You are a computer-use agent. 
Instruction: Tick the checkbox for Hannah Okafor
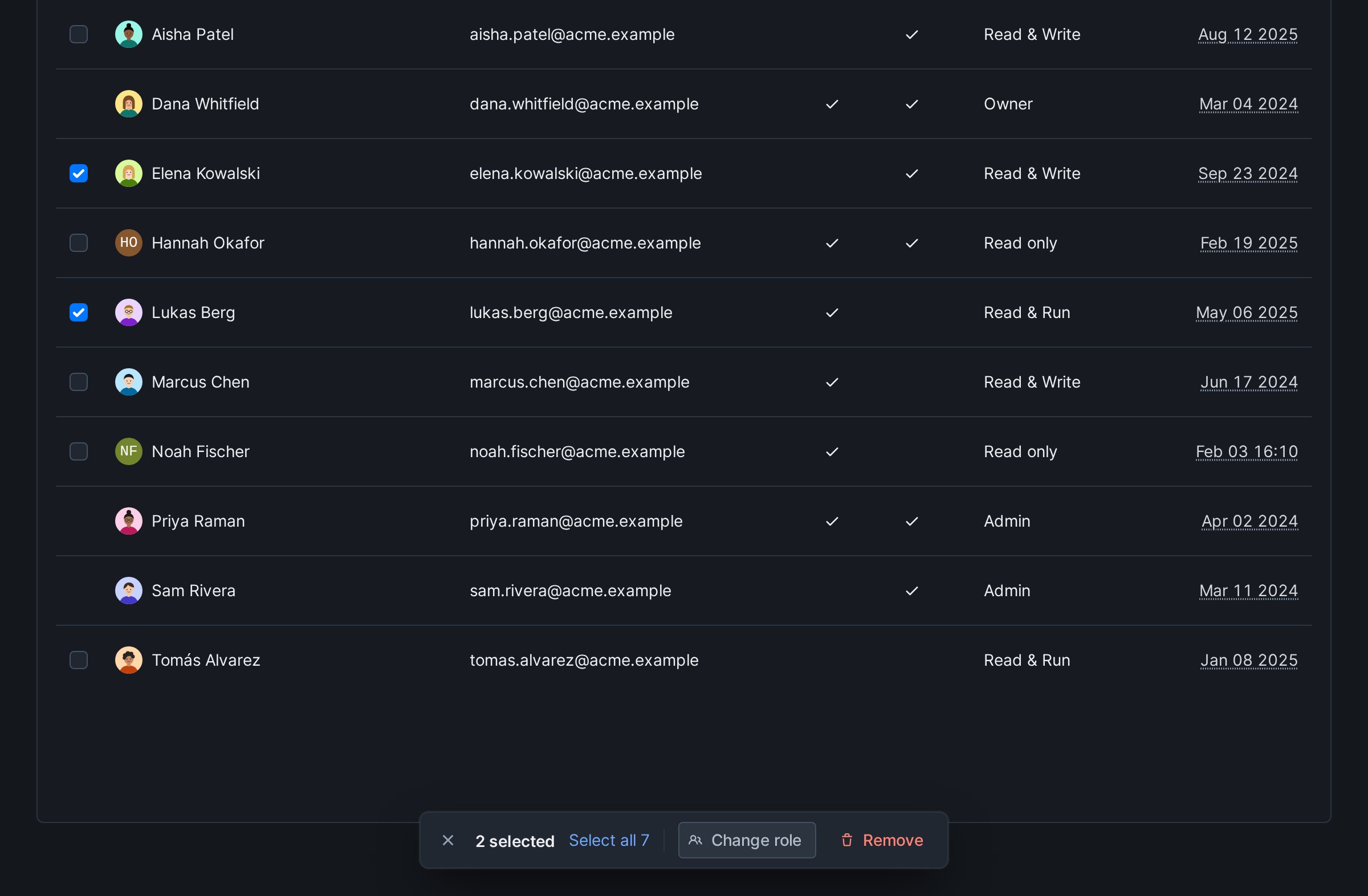coord(79,243)
